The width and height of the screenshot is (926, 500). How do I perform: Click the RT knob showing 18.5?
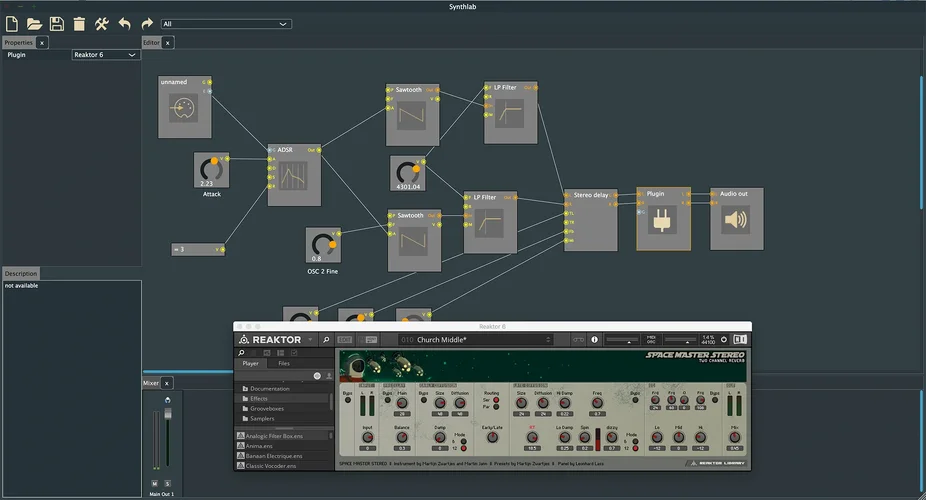click(x=532, y=437)
